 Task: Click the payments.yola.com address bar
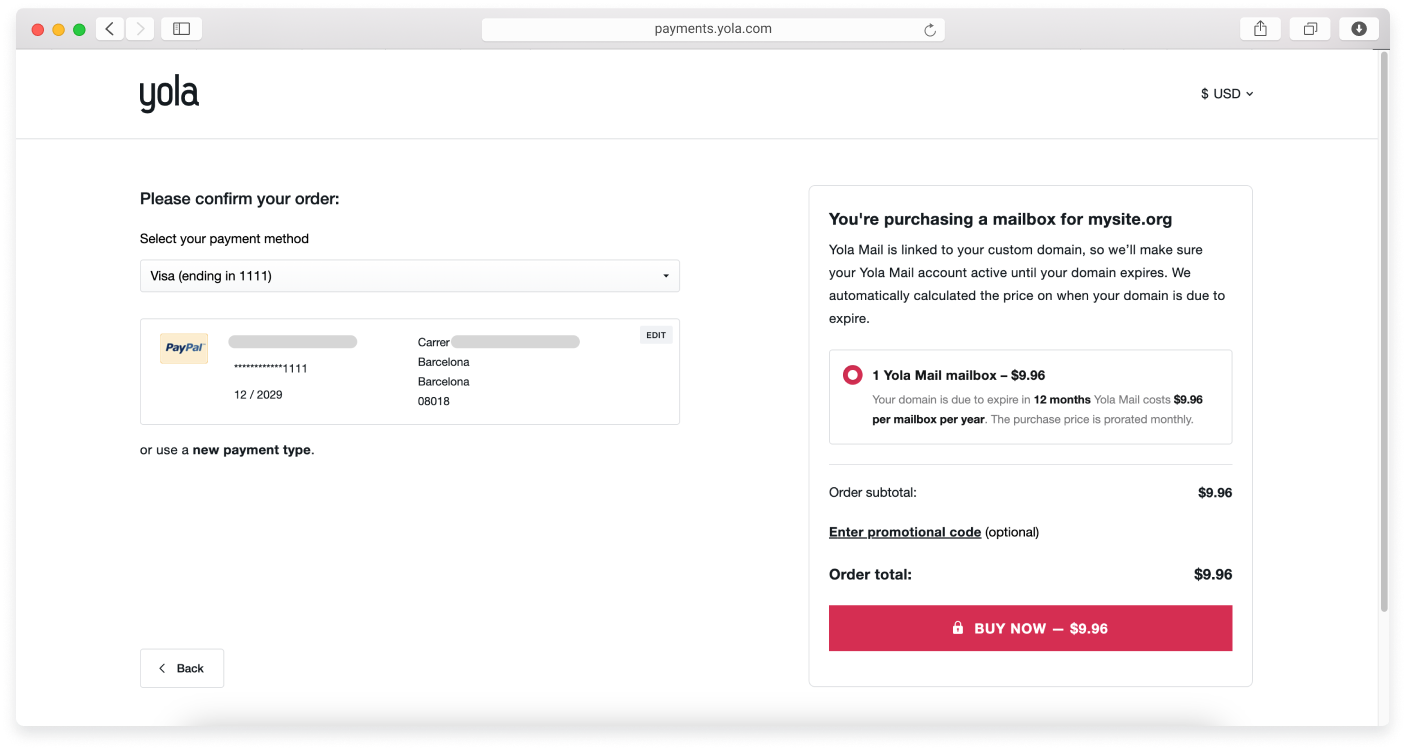pos(712,29)
